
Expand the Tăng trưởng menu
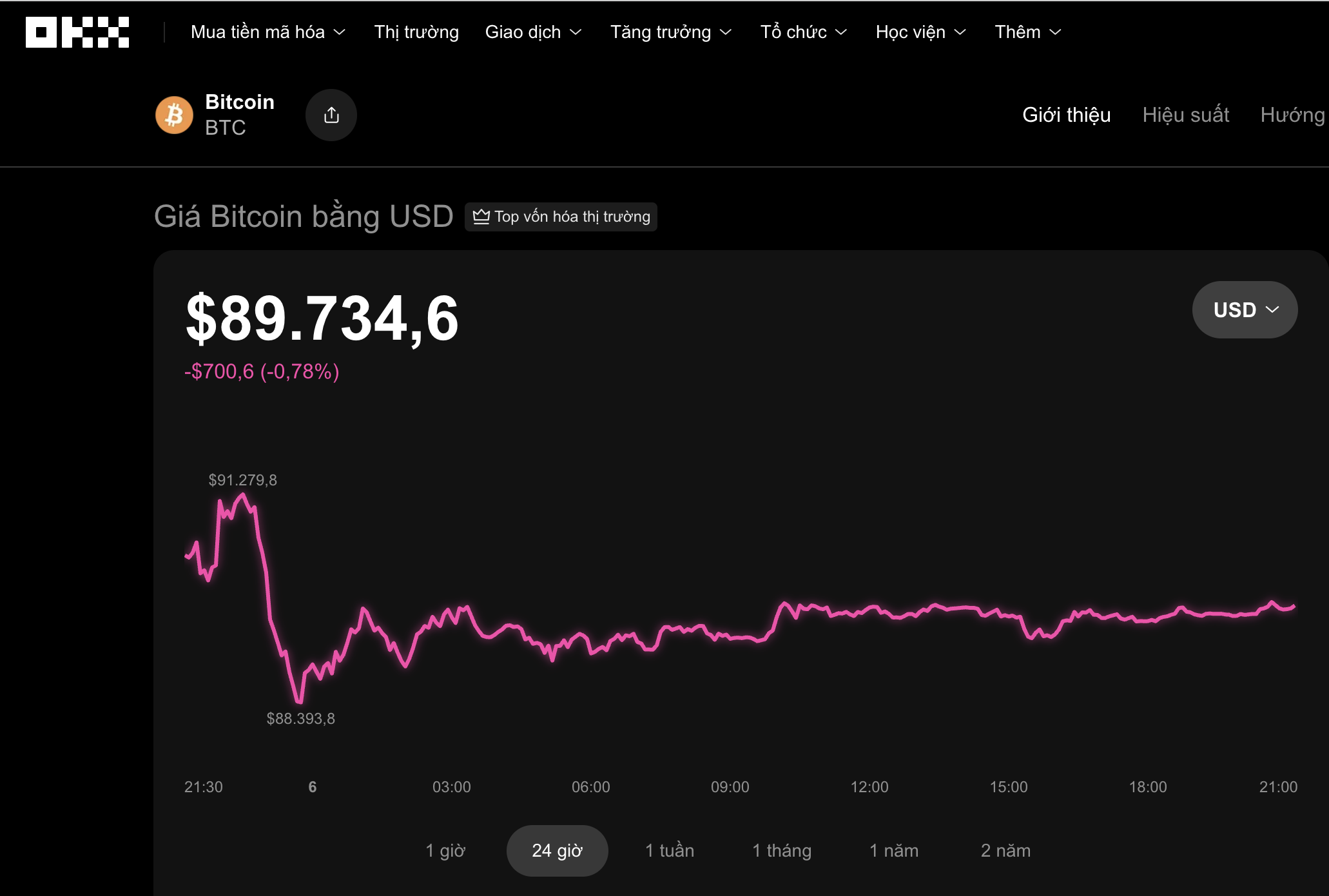tap(670, 32)
